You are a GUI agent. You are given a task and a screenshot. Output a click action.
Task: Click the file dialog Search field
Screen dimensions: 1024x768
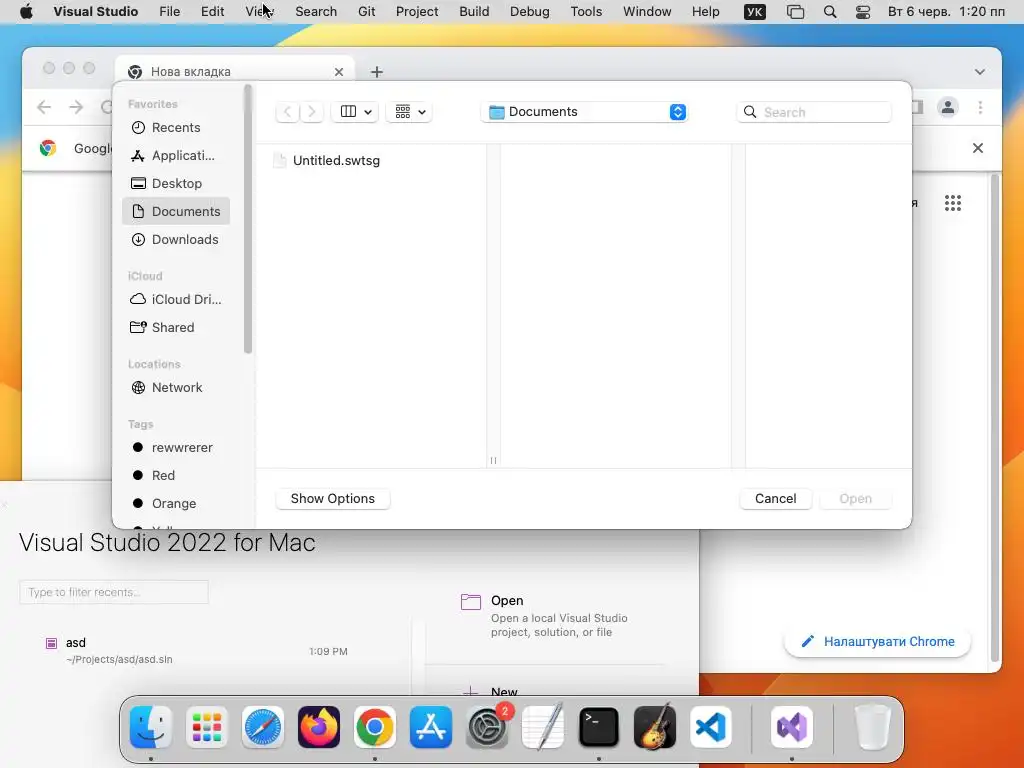coord(814,112)
